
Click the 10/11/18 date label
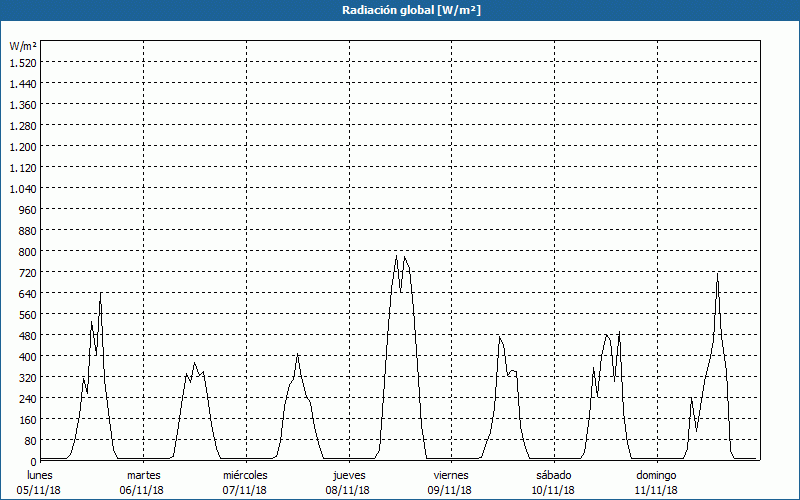click(x=553, y=490)
